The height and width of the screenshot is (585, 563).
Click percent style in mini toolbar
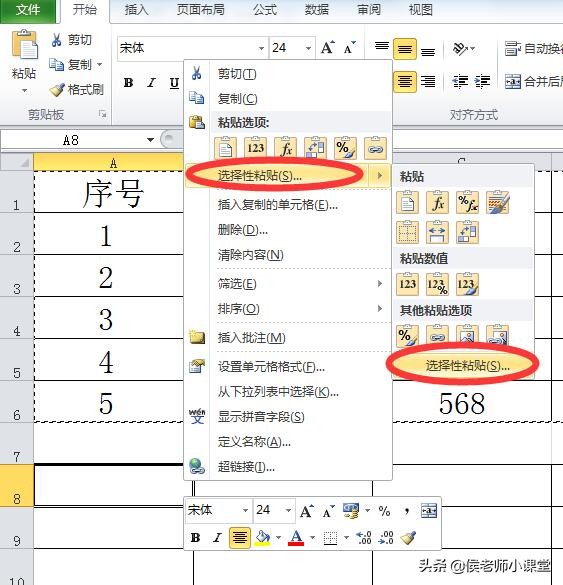pos(384,510)
